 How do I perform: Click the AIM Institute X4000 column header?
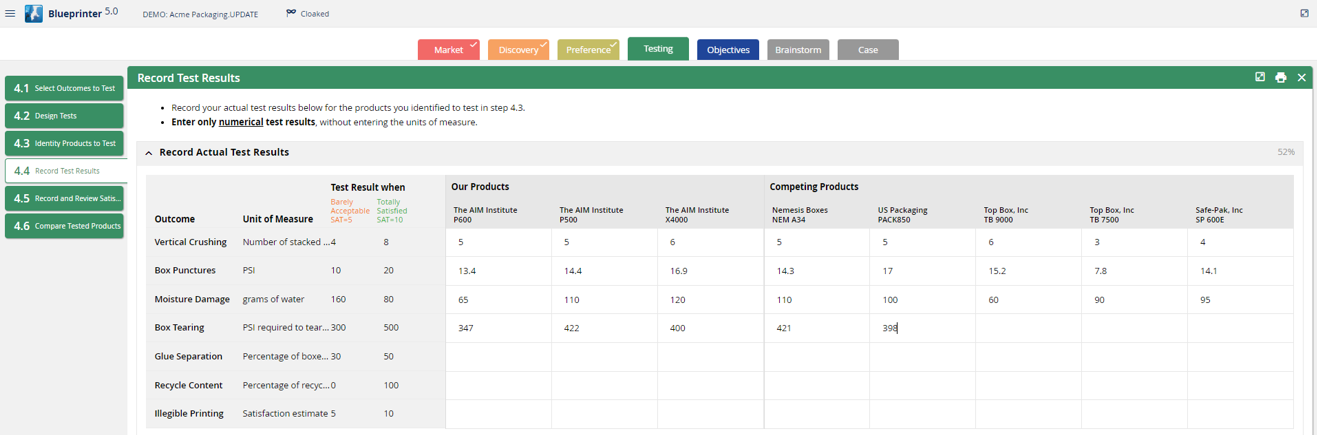pyautogui.click(x=697, y=214)
